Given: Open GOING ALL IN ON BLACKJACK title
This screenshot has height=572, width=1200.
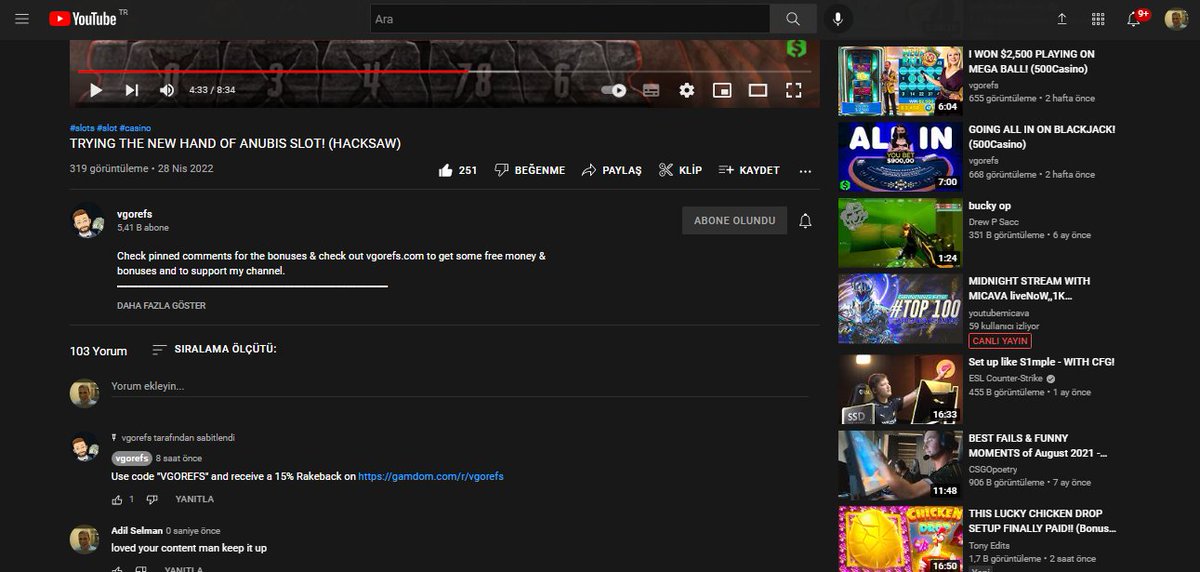Looking at the screenshot, I should 1042,137.
